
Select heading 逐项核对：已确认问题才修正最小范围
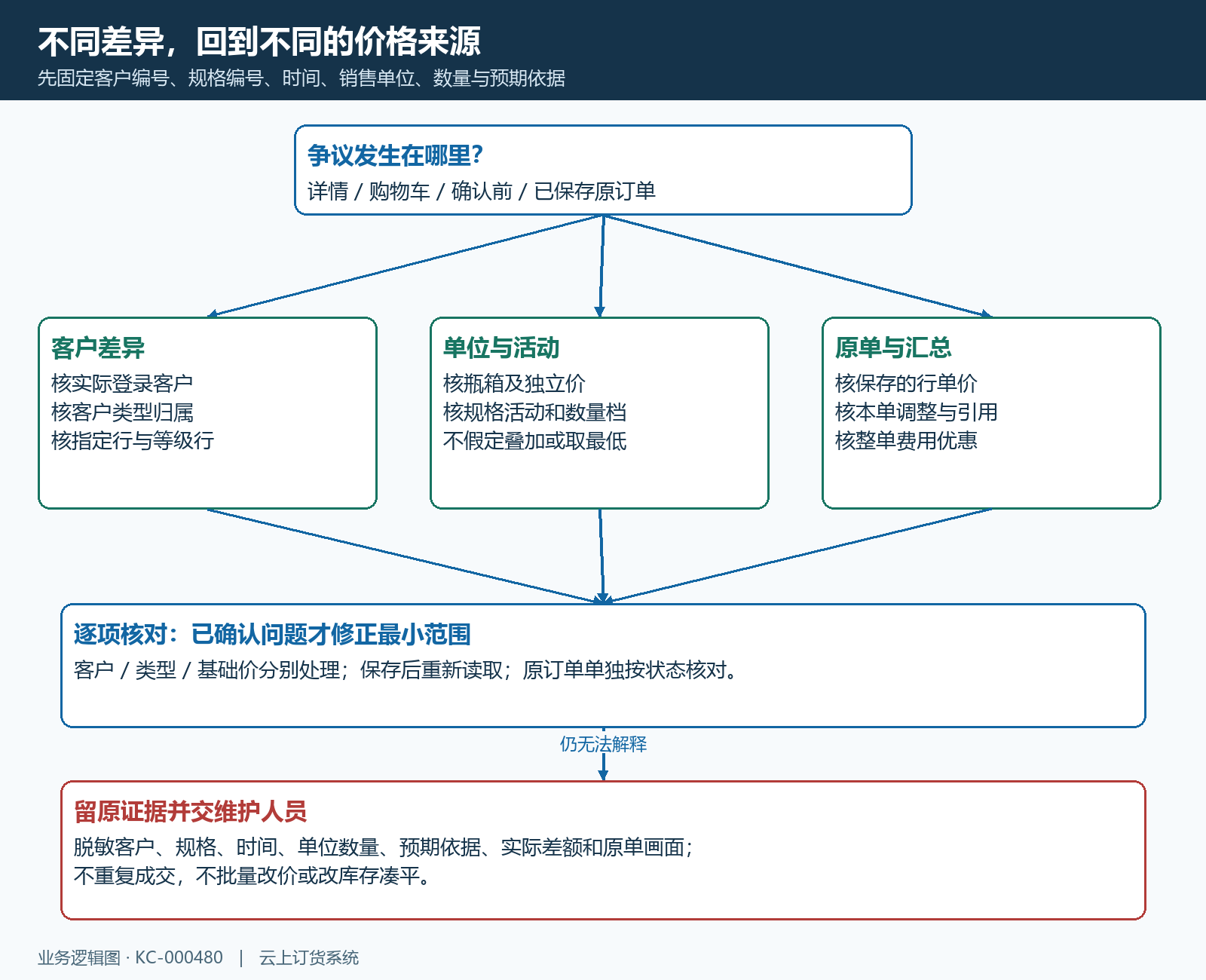272,634
